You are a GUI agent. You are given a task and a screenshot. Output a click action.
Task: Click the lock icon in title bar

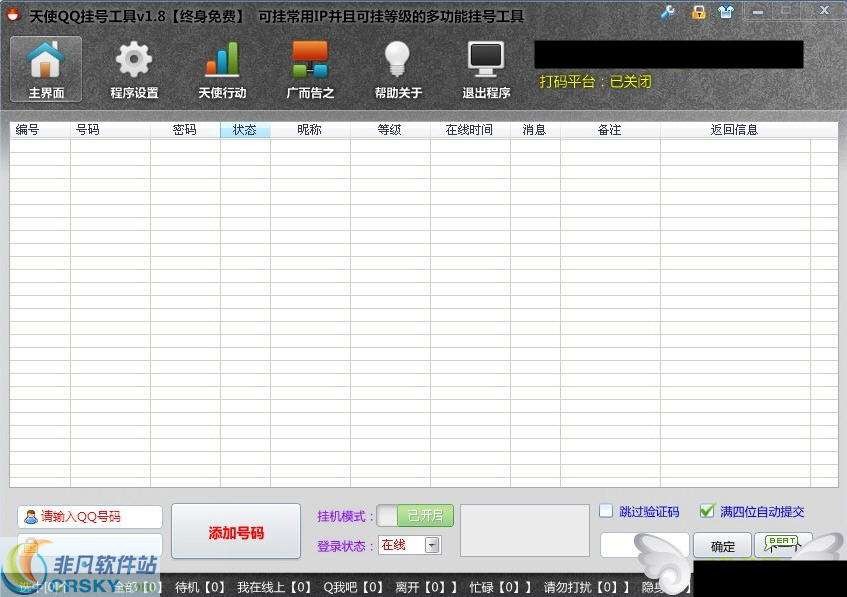click(698, 12)
